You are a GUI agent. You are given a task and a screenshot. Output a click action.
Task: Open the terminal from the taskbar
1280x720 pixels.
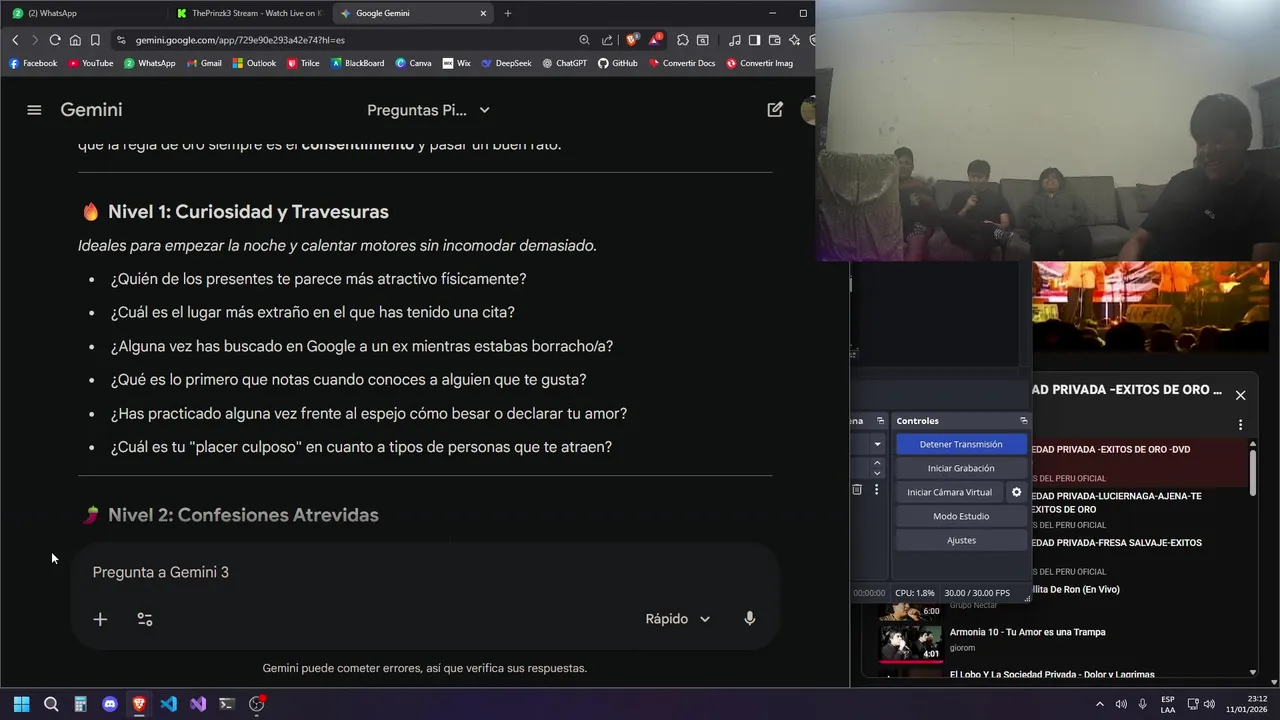[x=227, y=704]
